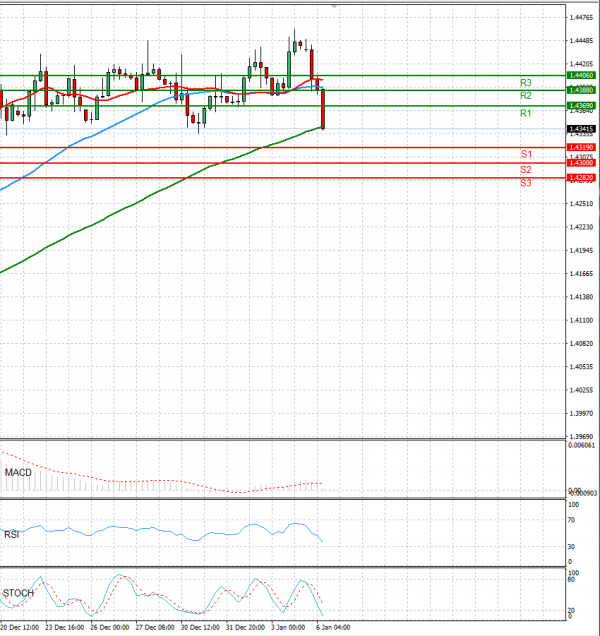The height and width of the screenshot is (636, 600).
Task: Click the MACD indicator label
Action: 18,473
